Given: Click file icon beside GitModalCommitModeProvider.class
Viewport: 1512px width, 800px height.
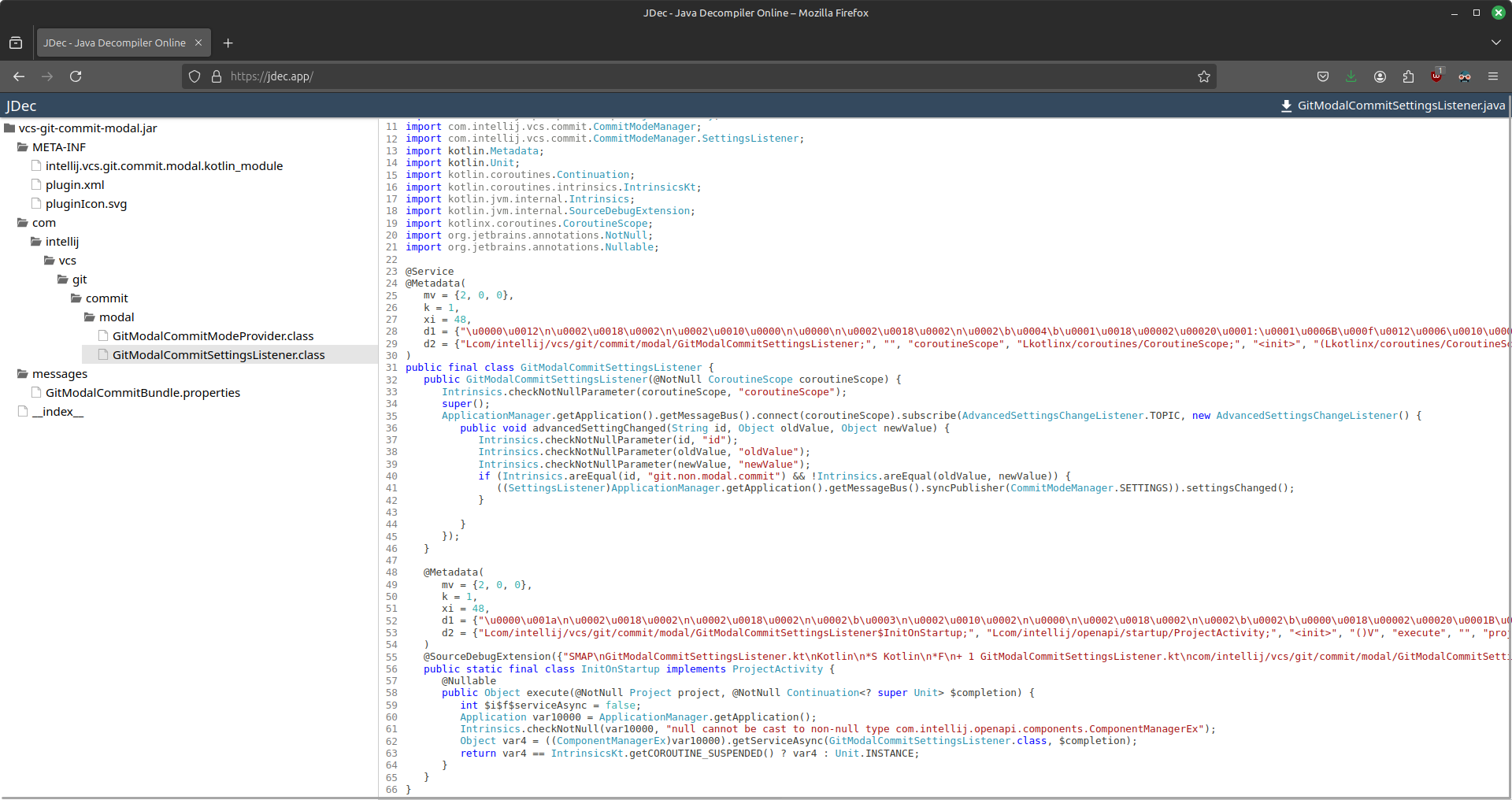Looking at the screenshot, I should pyautogui.click(x=103, y=335).
